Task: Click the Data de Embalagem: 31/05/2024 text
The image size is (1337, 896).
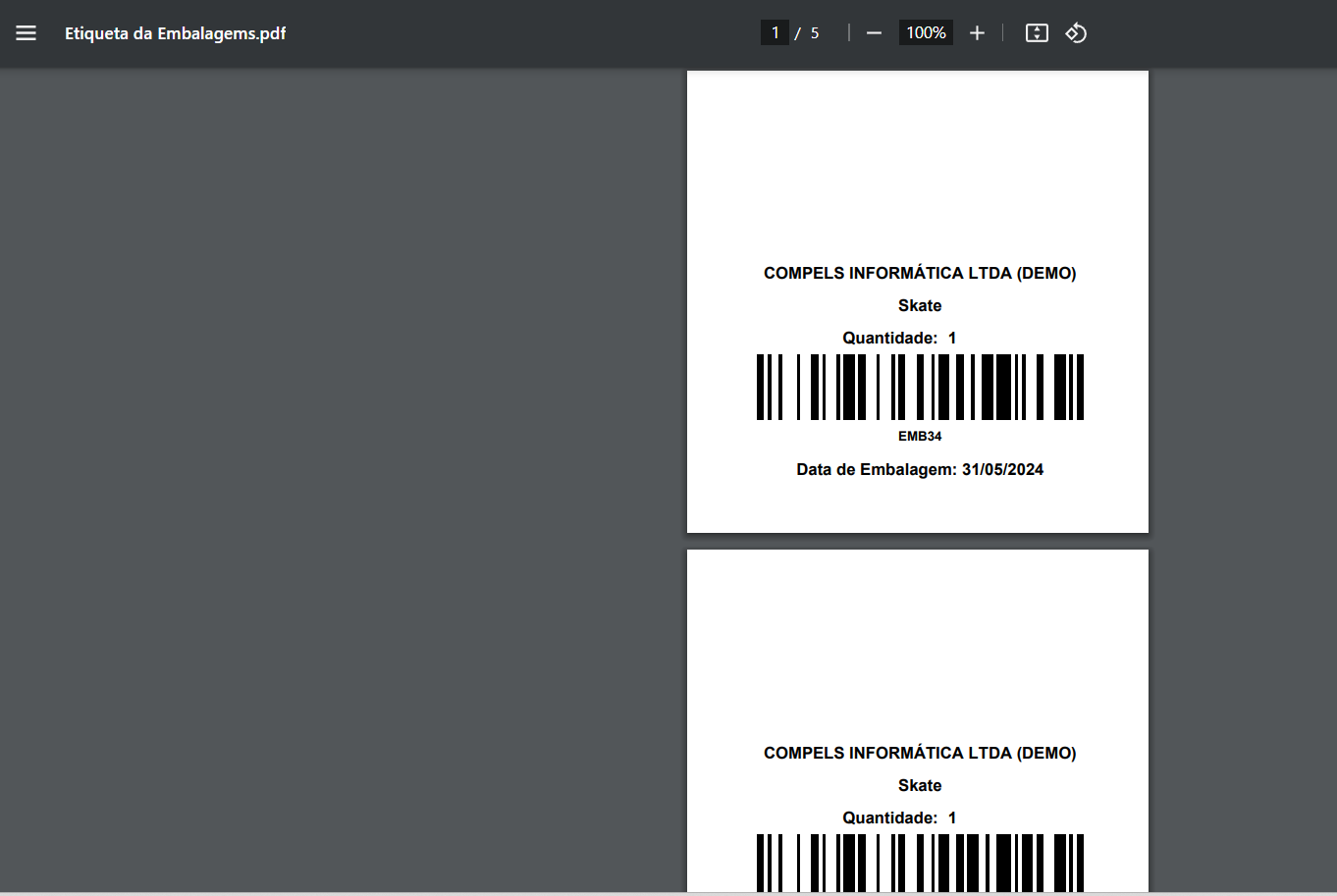Action: [x=920, y=470]
